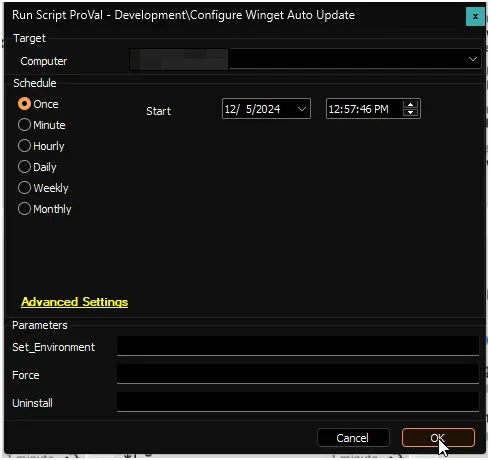Close the Run Script dialog
Viewport: 490px width, 460px height.
475,16
